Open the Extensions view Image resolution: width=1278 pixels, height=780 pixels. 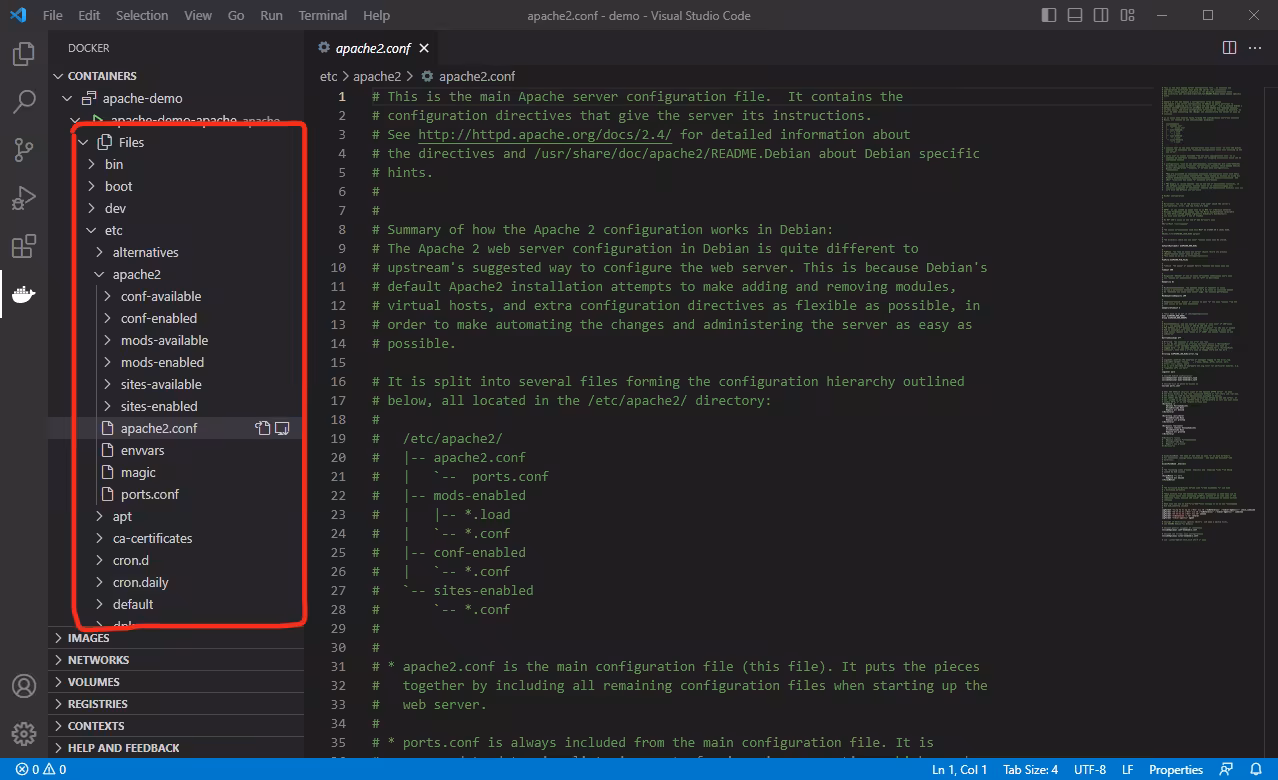pos(24,246)
